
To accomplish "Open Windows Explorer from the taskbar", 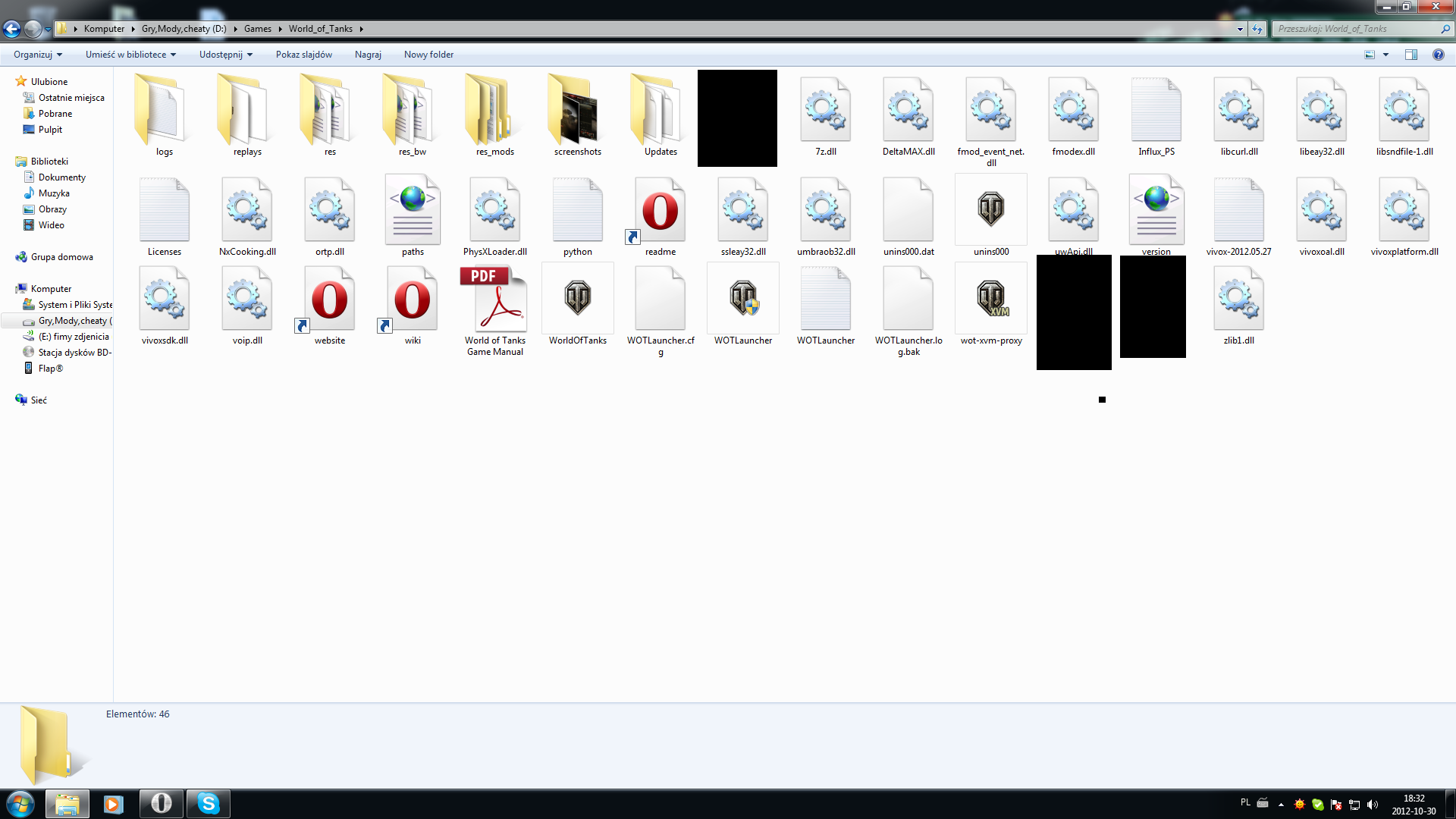I will coord(67,804).
